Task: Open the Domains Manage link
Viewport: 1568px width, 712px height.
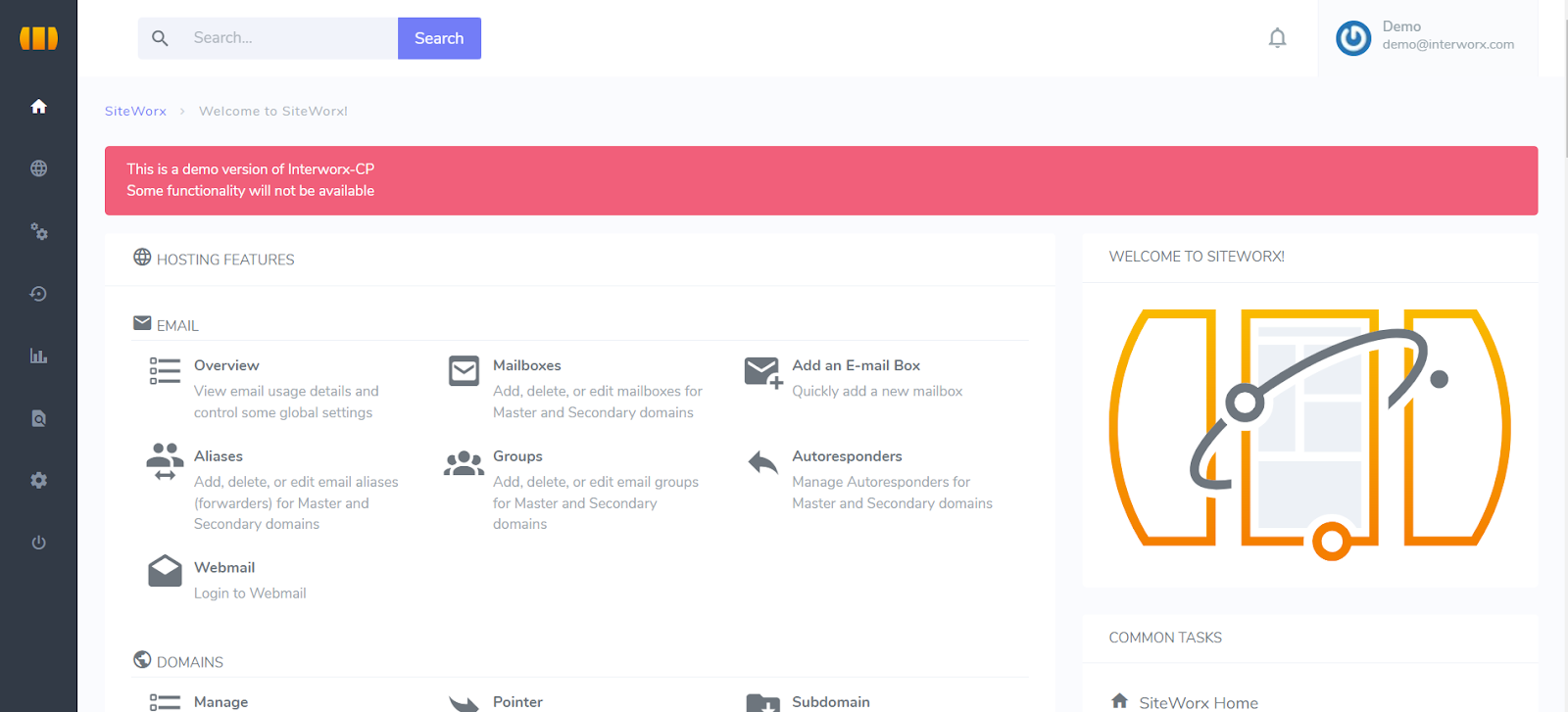Action: (x=220, y=702)
